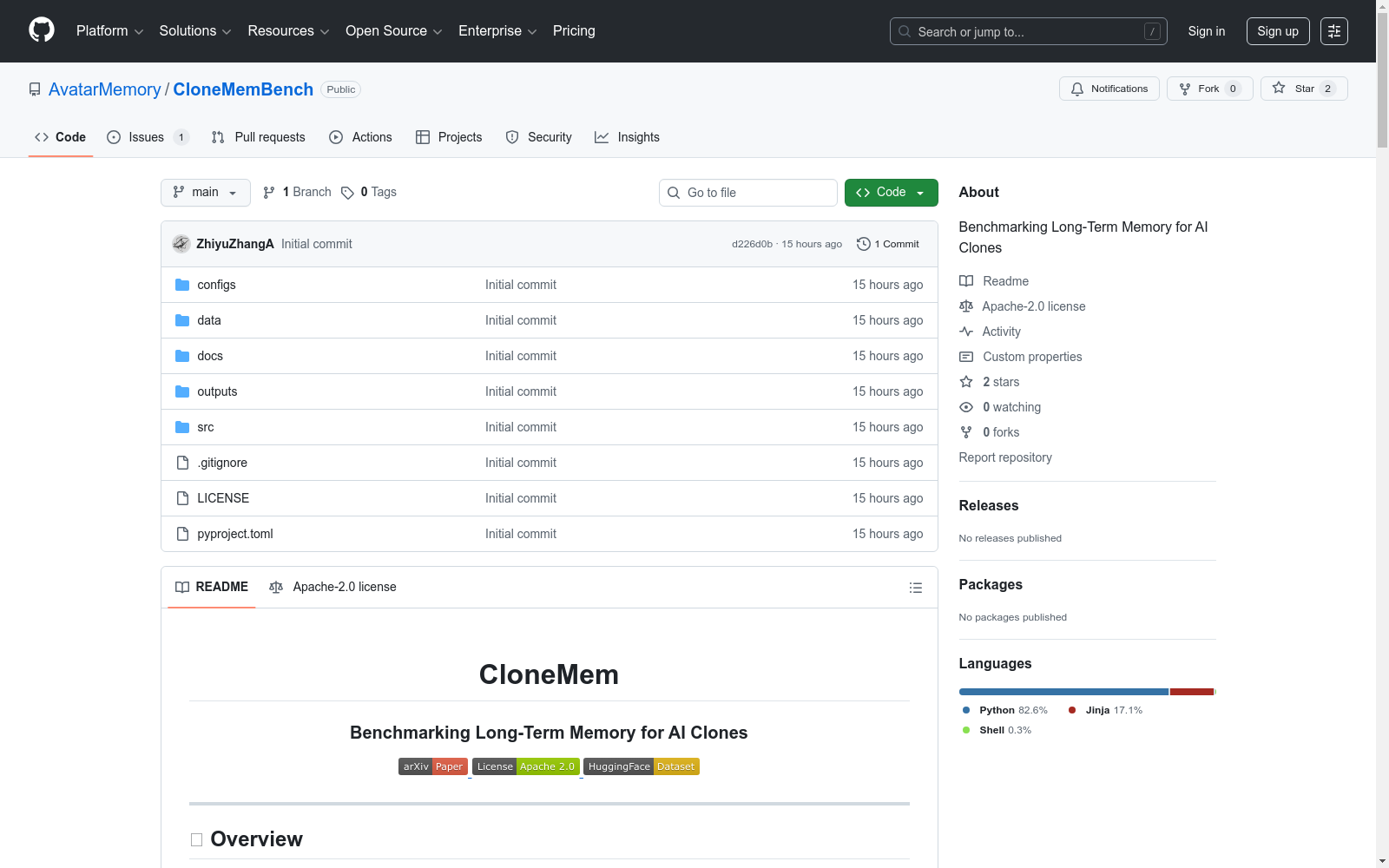Open the header settings menu icon
This screenshot has height=868, width=1389.
[1334, 31]
